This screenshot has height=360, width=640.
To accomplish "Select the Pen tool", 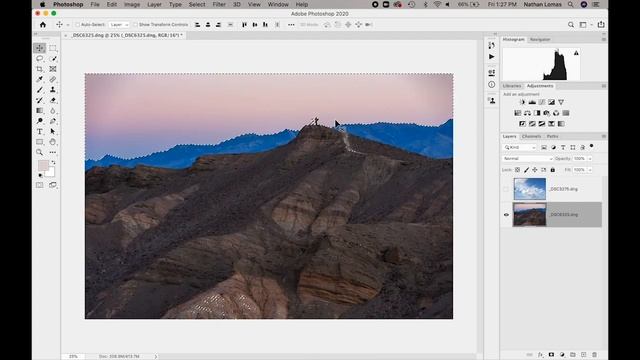I will click(53, 121).
